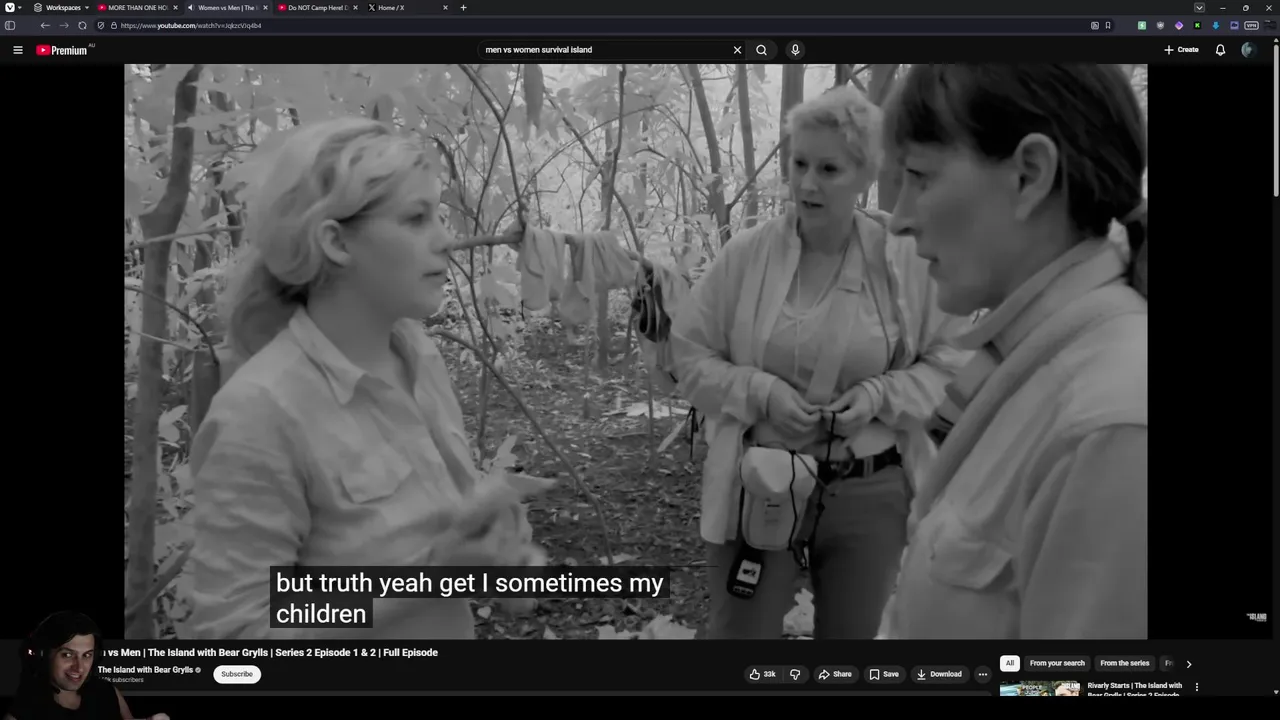
Task: Open The Island with Bear Grylls channel
Action: 145,670
